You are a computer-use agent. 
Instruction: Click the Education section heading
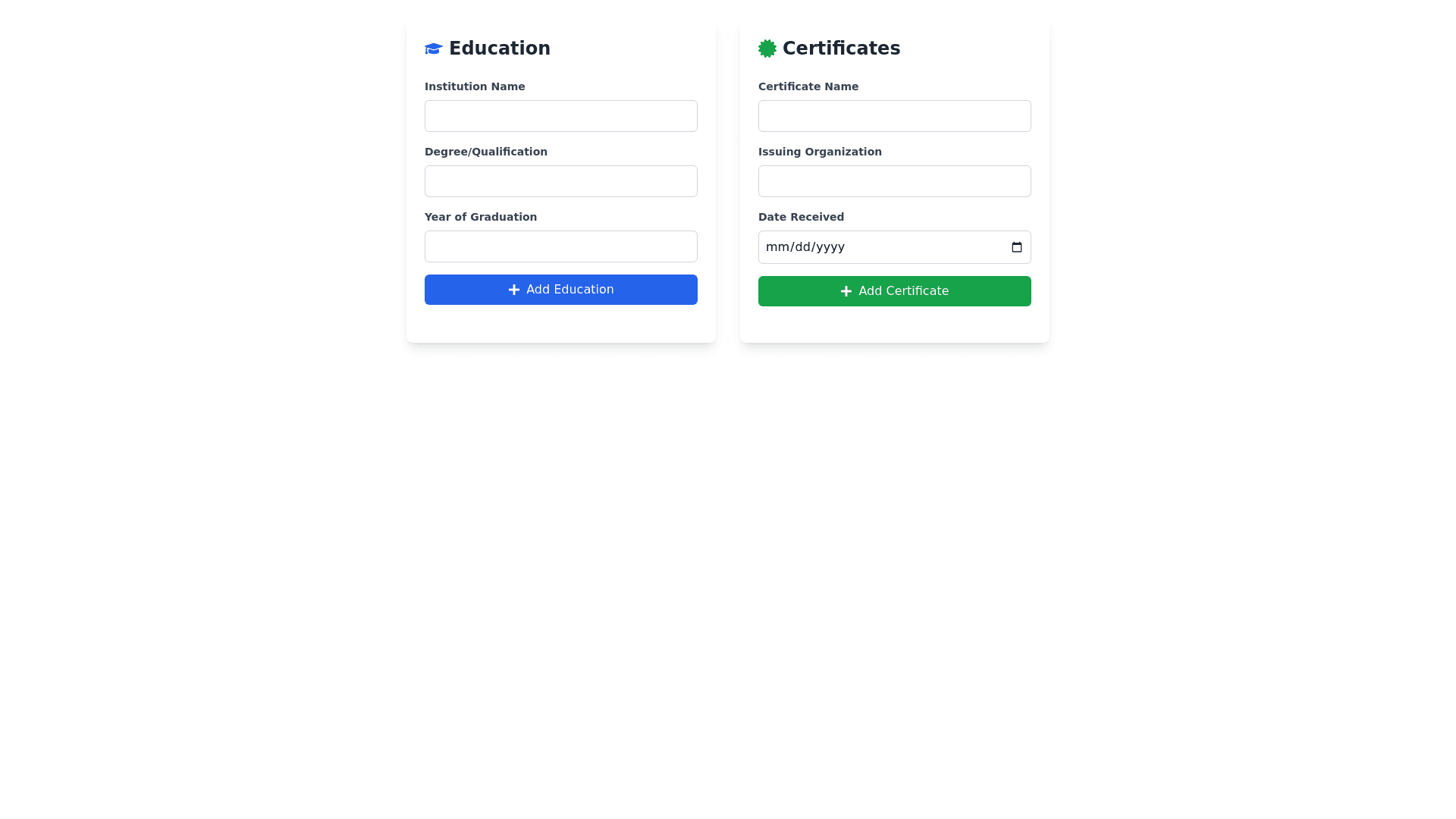(499, 49)
